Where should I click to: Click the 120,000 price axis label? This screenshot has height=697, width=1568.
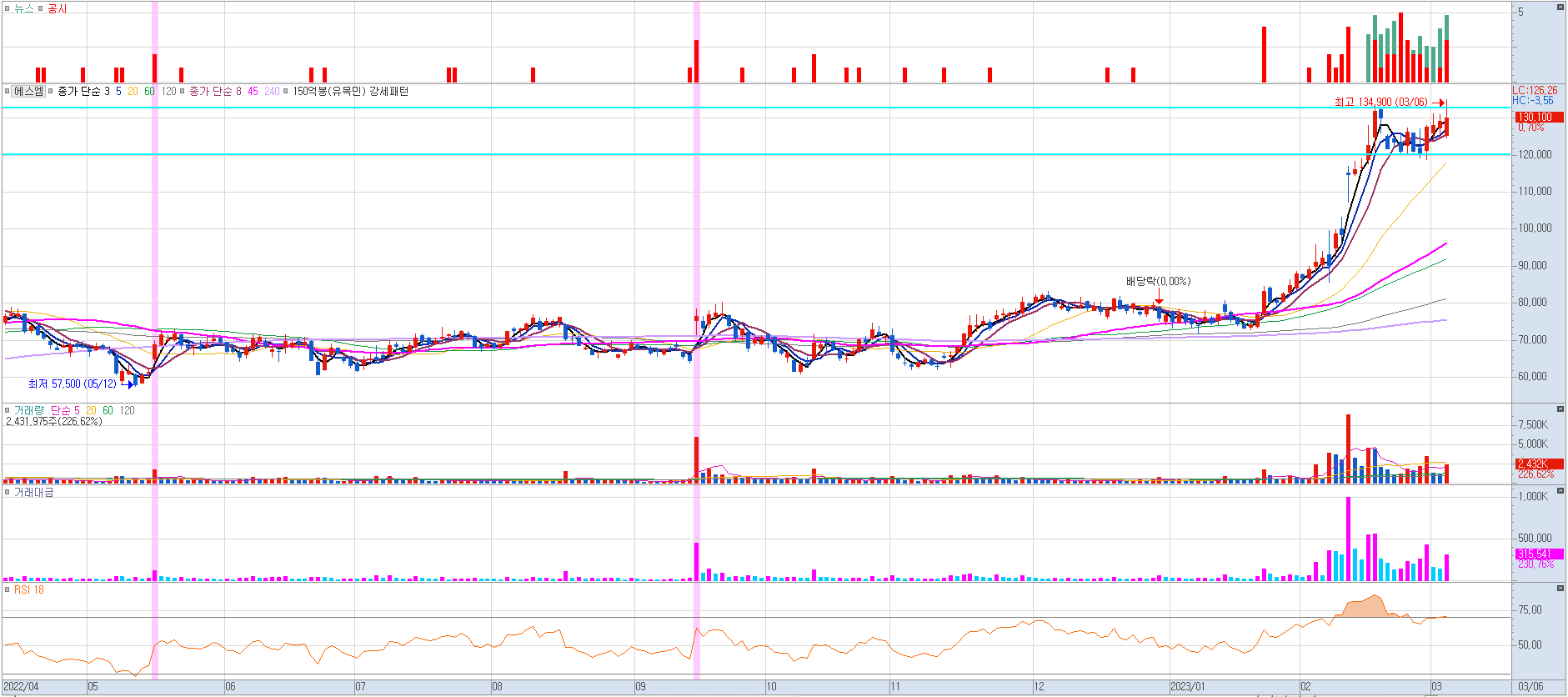pos(1535,154)
